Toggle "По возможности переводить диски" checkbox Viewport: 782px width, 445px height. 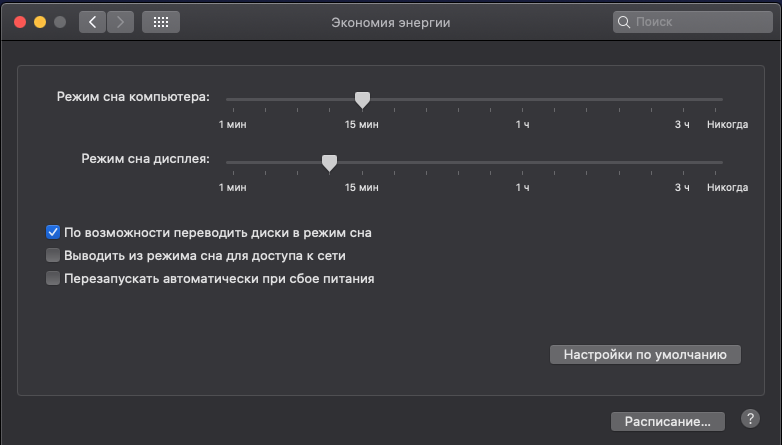[54, 232]
